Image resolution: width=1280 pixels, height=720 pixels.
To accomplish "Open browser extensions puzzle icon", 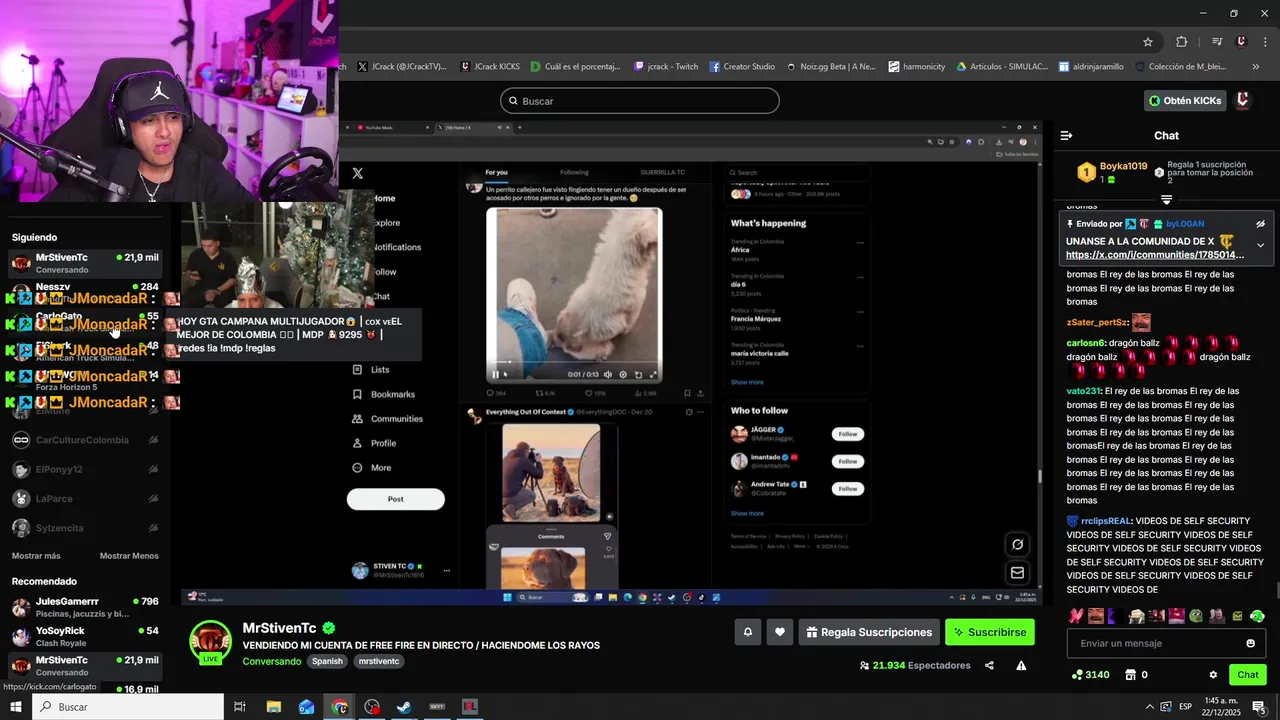I will tap(1182, 42).
